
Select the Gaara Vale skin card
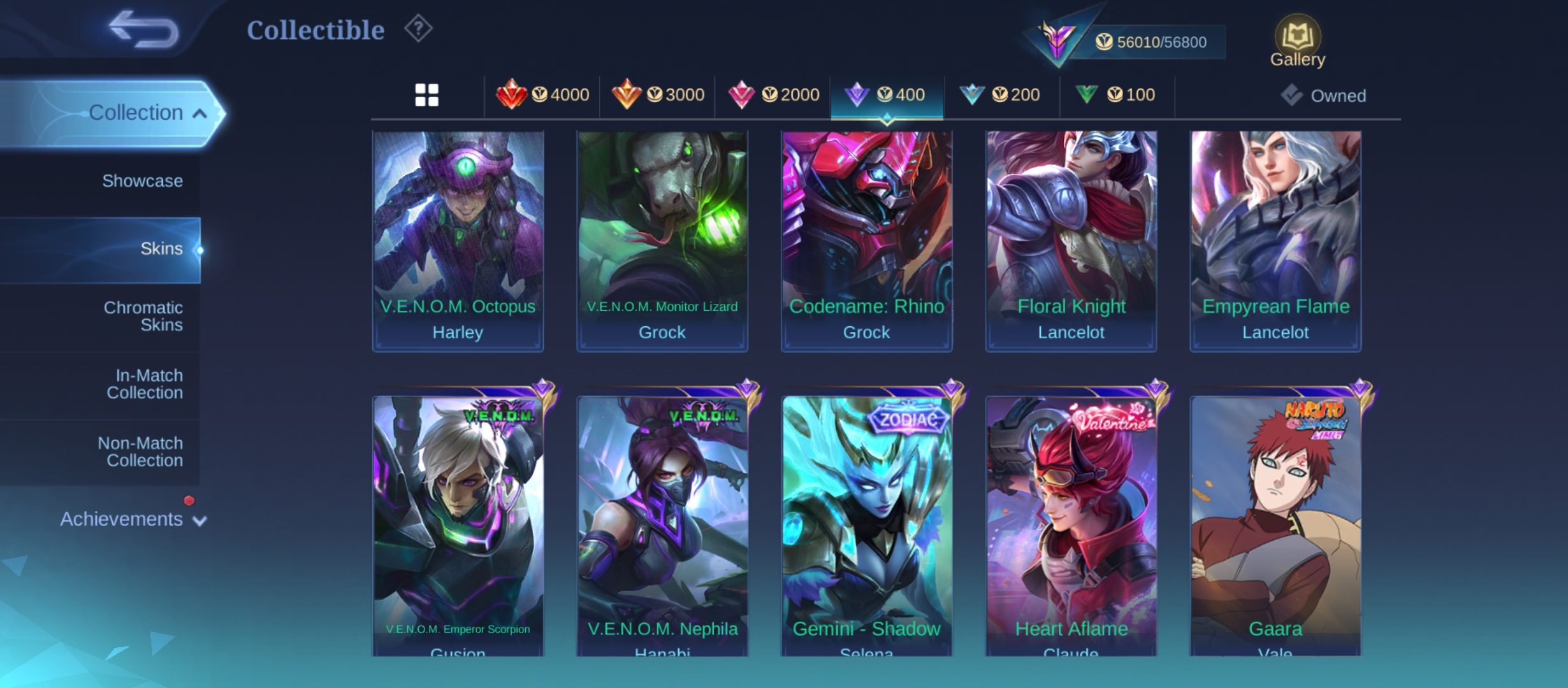1275,526
